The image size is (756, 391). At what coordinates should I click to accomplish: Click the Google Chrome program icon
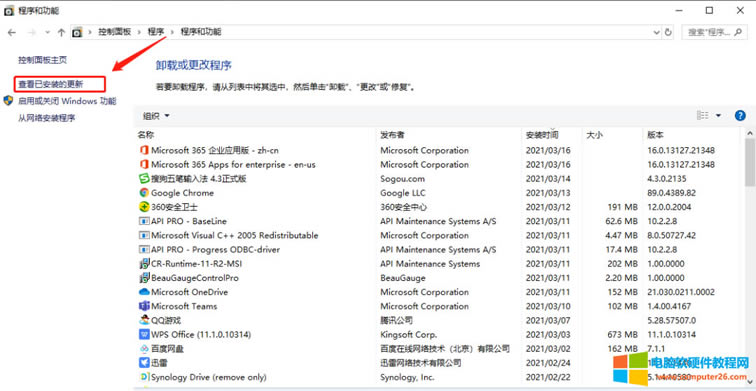point(144,193)
